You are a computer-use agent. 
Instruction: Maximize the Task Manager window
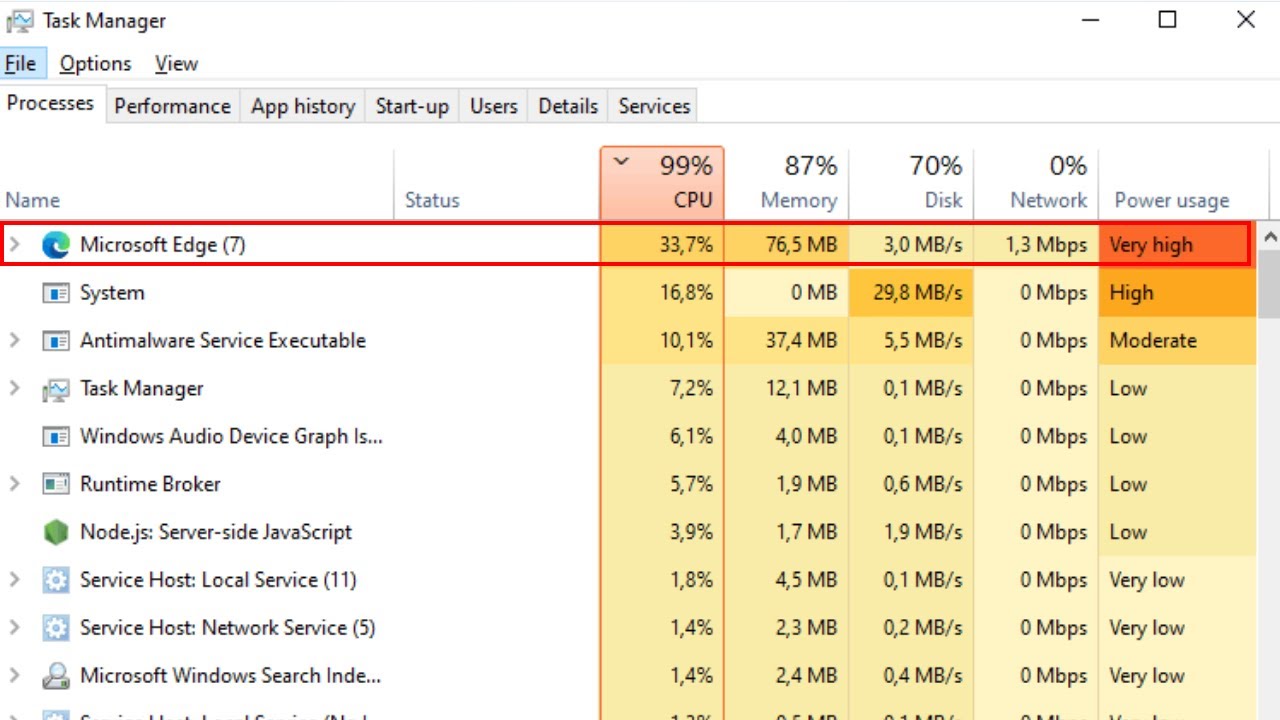tap(1167, 20)
